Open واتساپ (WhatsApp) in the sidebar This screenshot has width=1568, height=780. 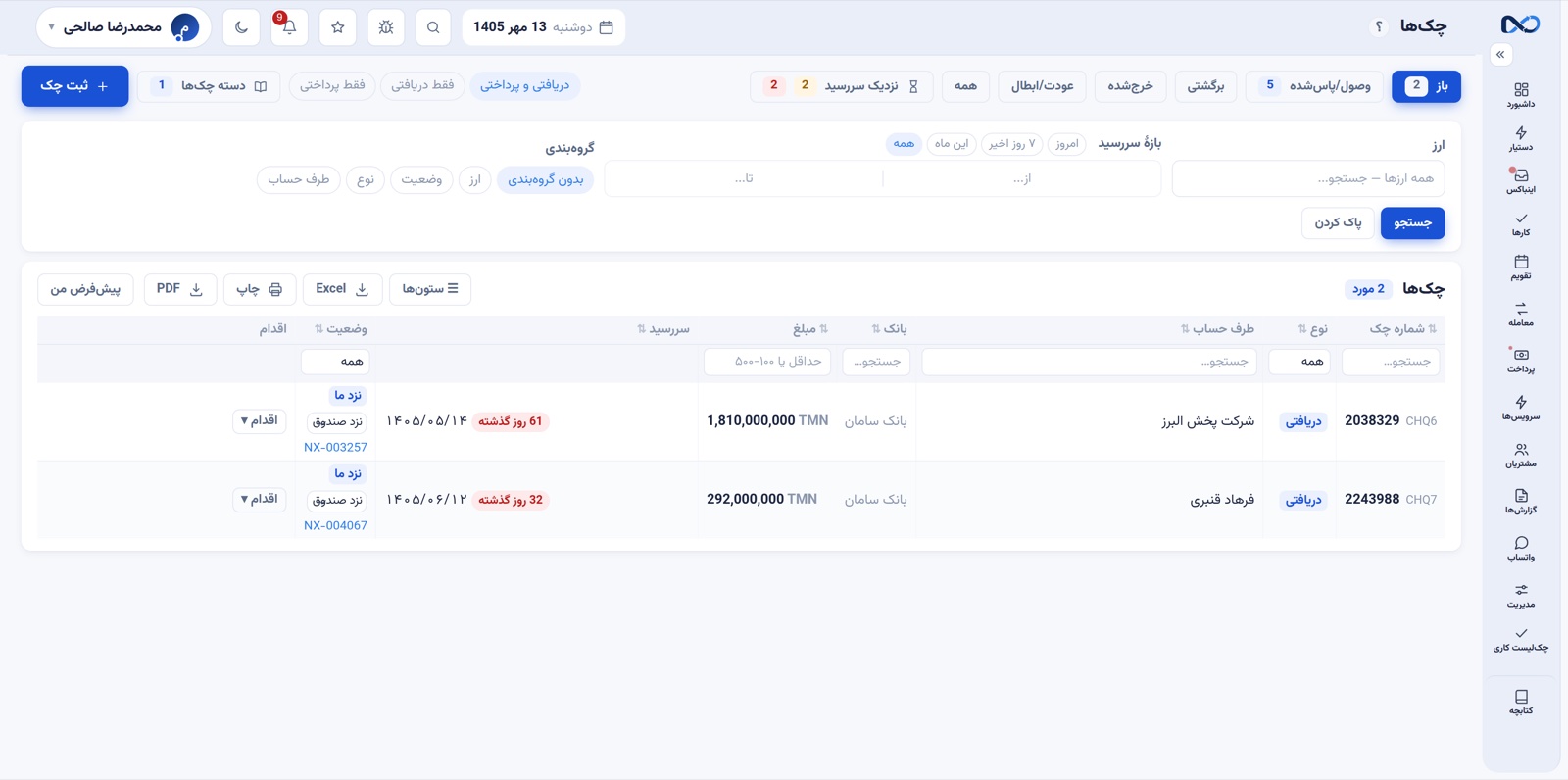click(x=1521, y=549)
